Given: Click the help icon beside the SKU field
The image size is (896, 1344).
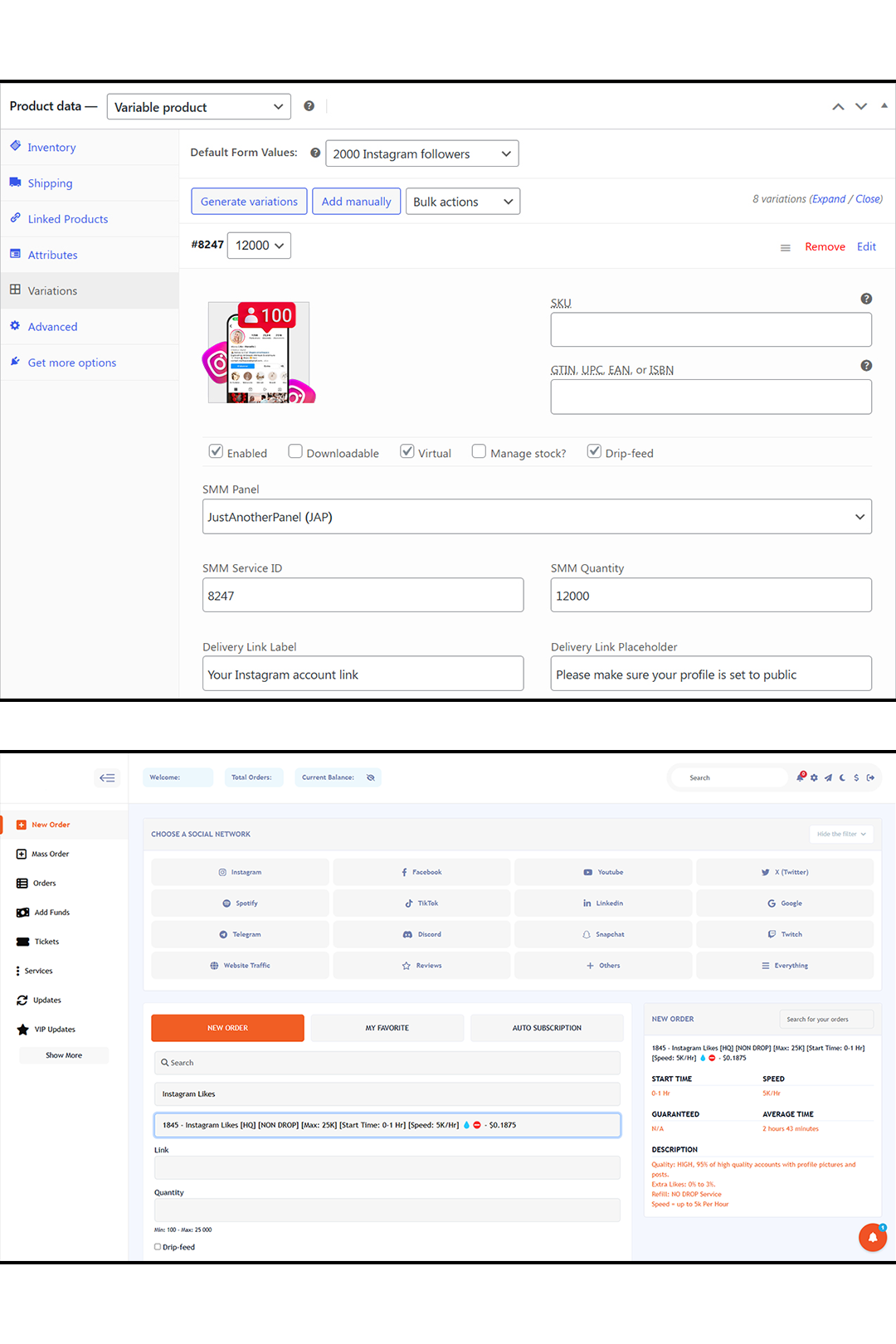Looking at the screenshot, I should pos(865,299).
